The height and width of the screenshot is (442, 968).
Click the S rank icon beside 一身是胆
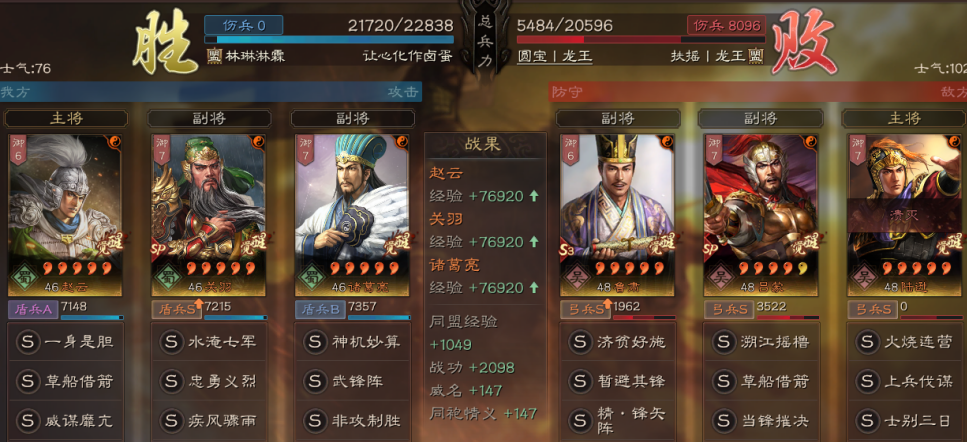pos(28,341)
